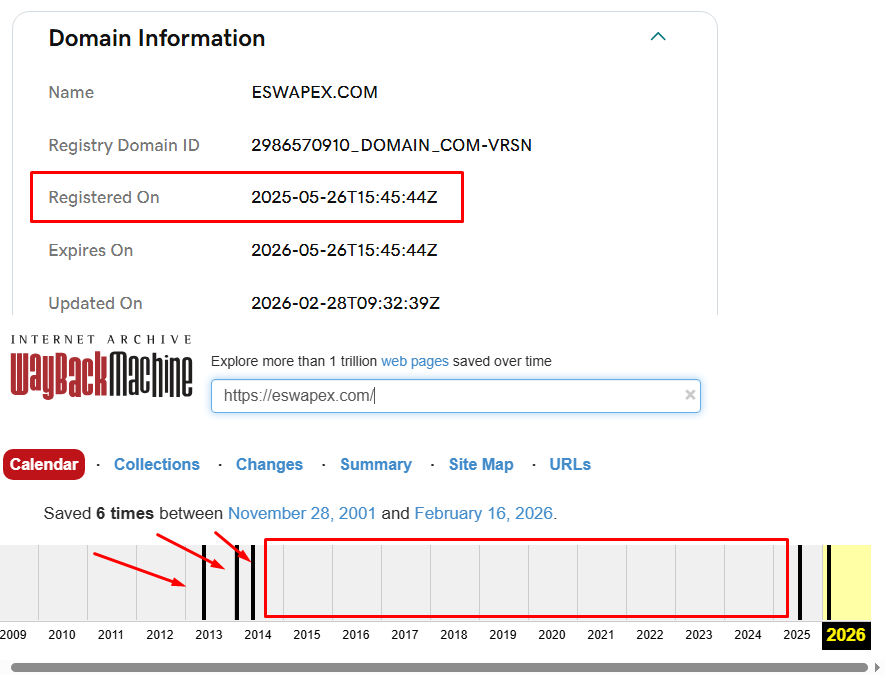Image resolution: width=885 pixels, height=681 pixels.
Task: Click the scrollbar right arrow
Action: (877, 667)
